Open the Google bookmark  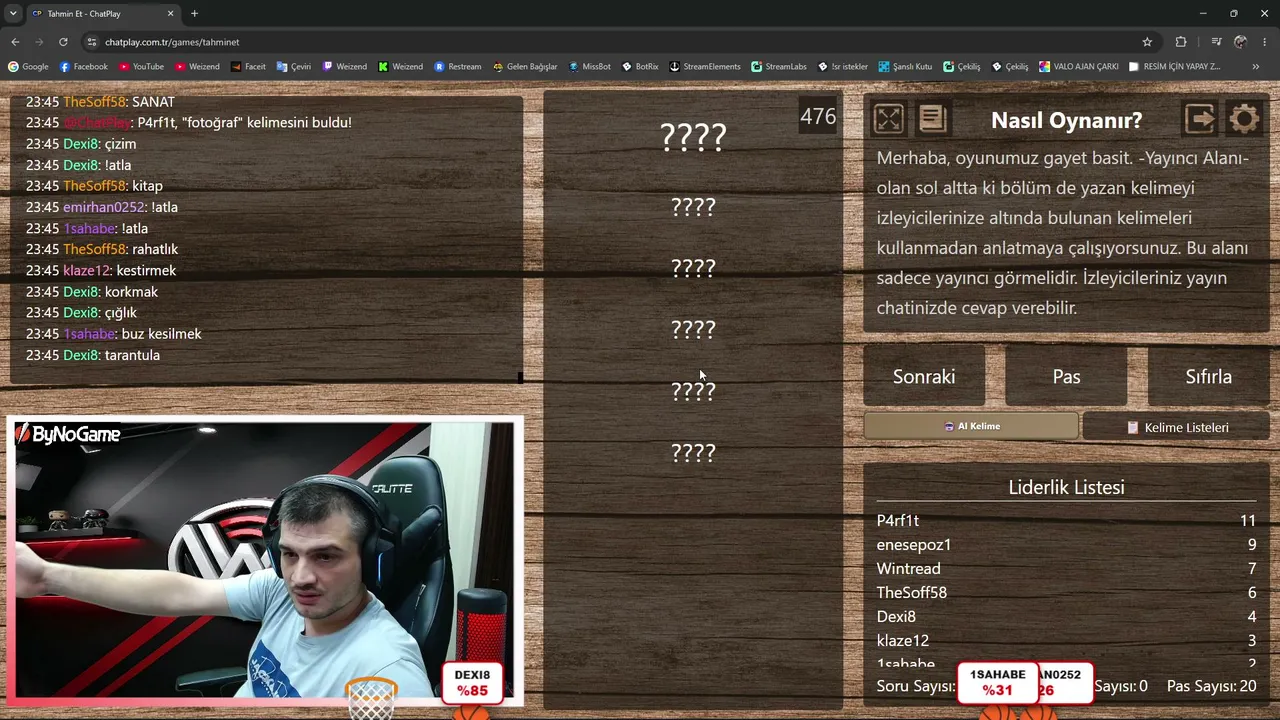tap(28, 67)
